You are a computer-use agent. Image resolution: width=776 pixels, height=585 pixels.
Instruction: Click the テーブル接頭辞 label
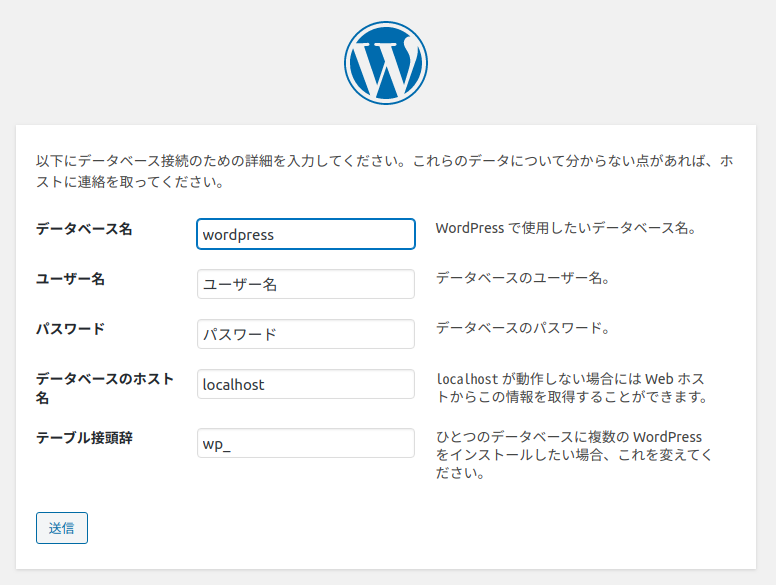coord(84,438)
